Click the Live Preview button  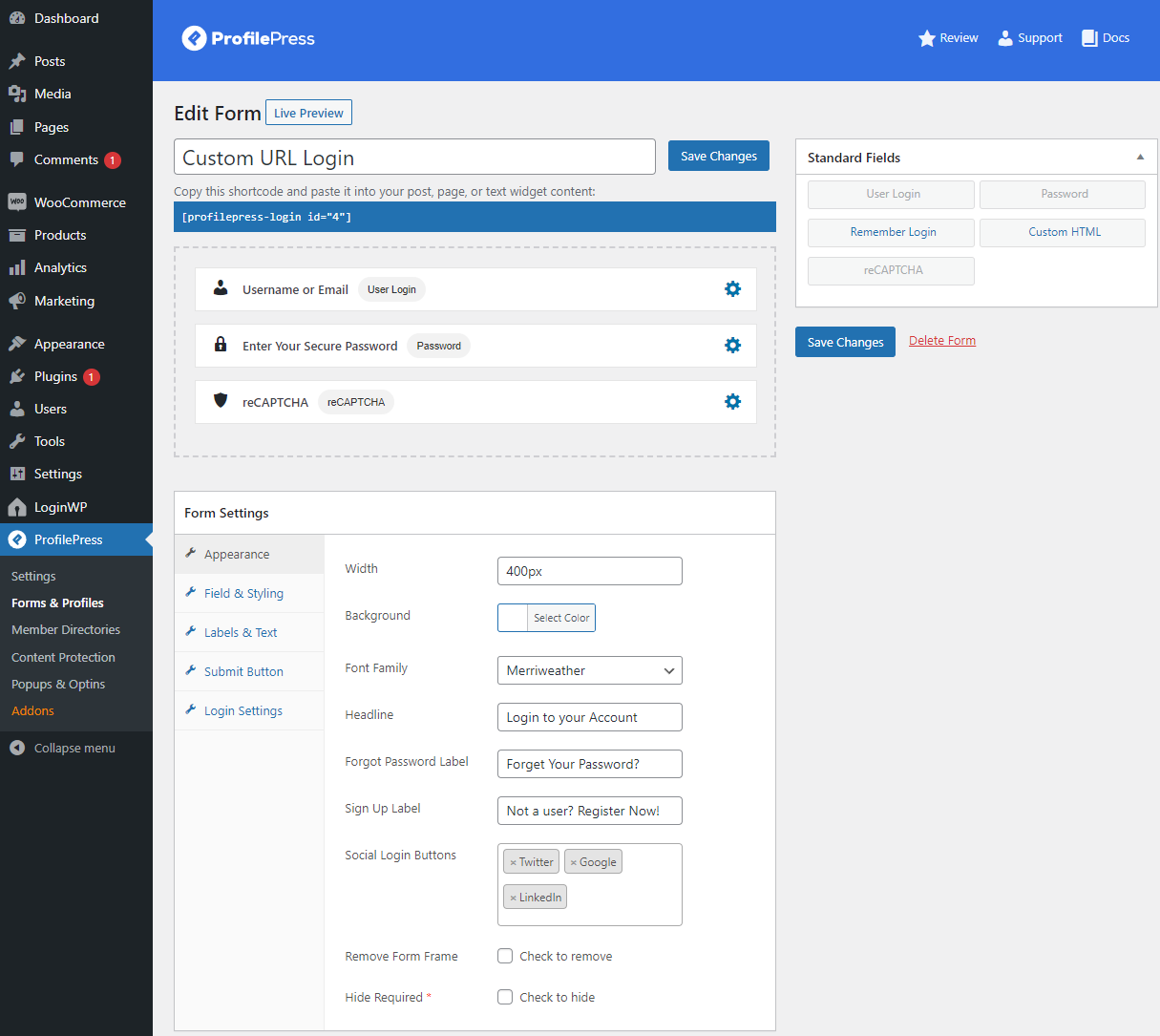(x=308, y=113)
